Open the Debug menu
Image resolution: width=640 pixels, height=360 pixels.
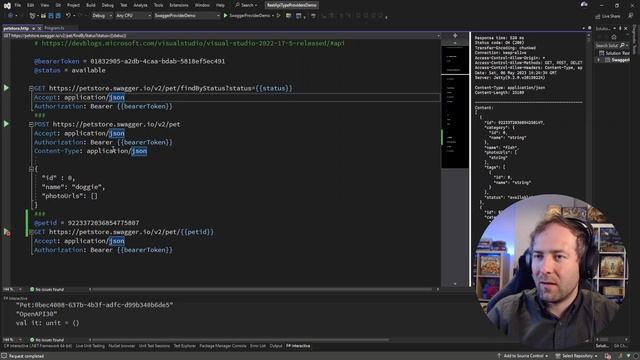pos(108,5)
